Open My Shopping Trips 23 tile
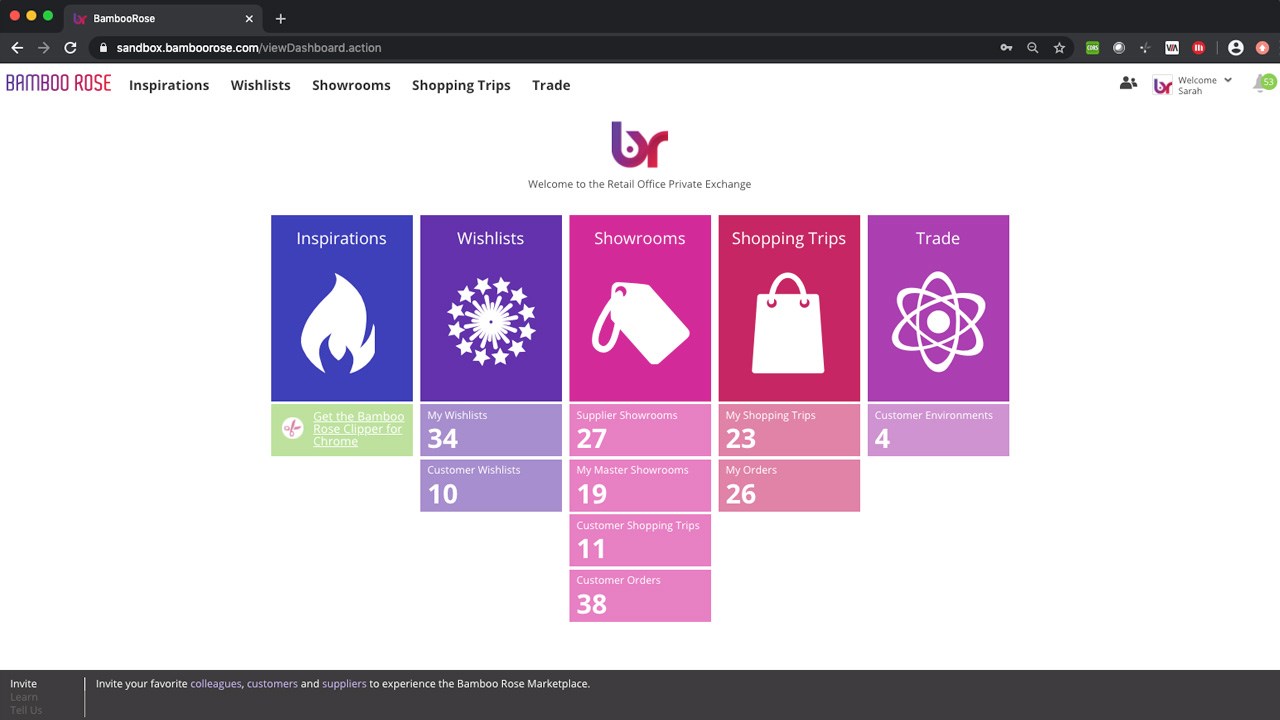 (x=789, y=430)
